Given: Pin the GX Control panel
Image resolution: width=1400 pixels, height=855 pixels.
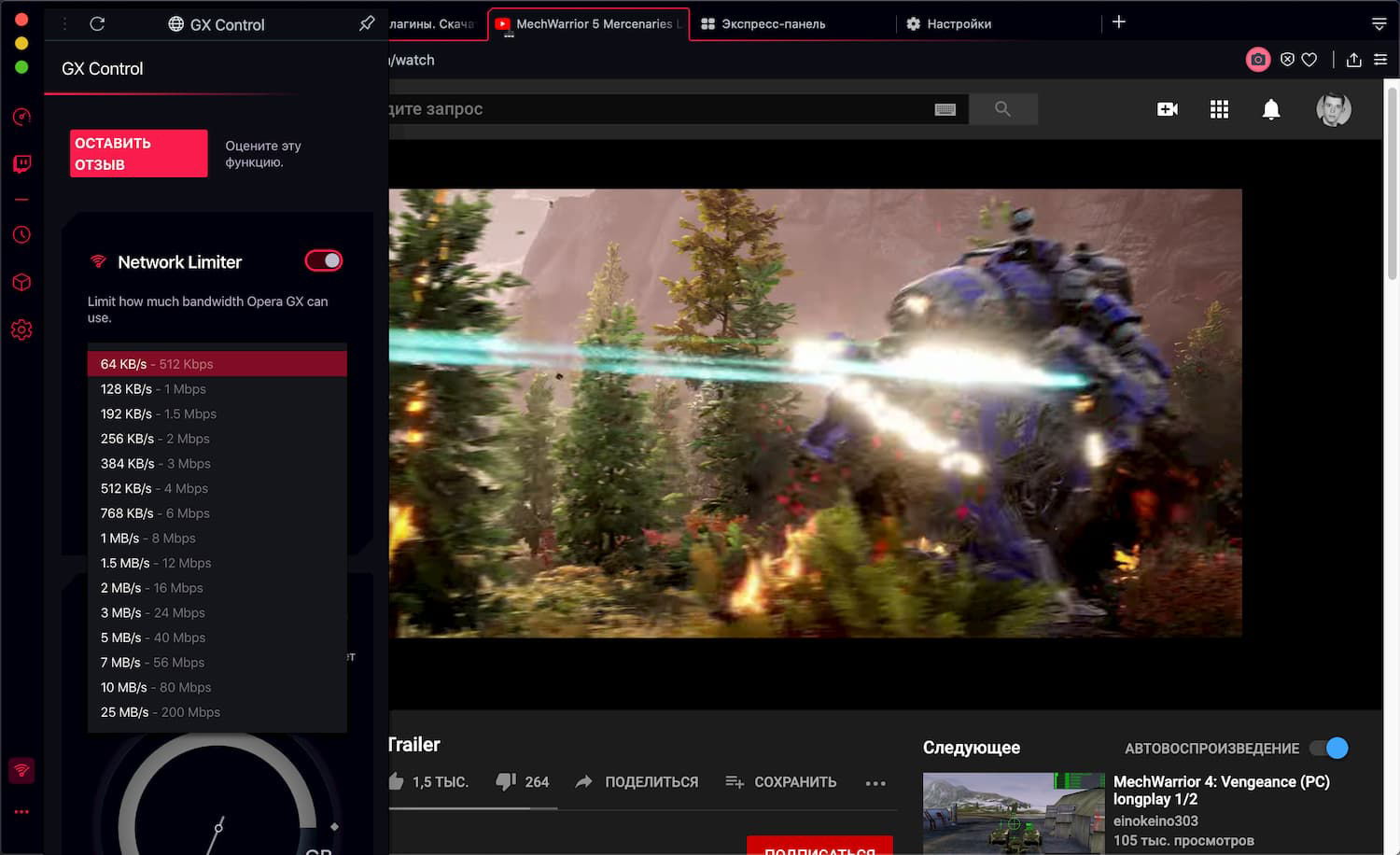Looking at the screenshot, I should 367,24.
